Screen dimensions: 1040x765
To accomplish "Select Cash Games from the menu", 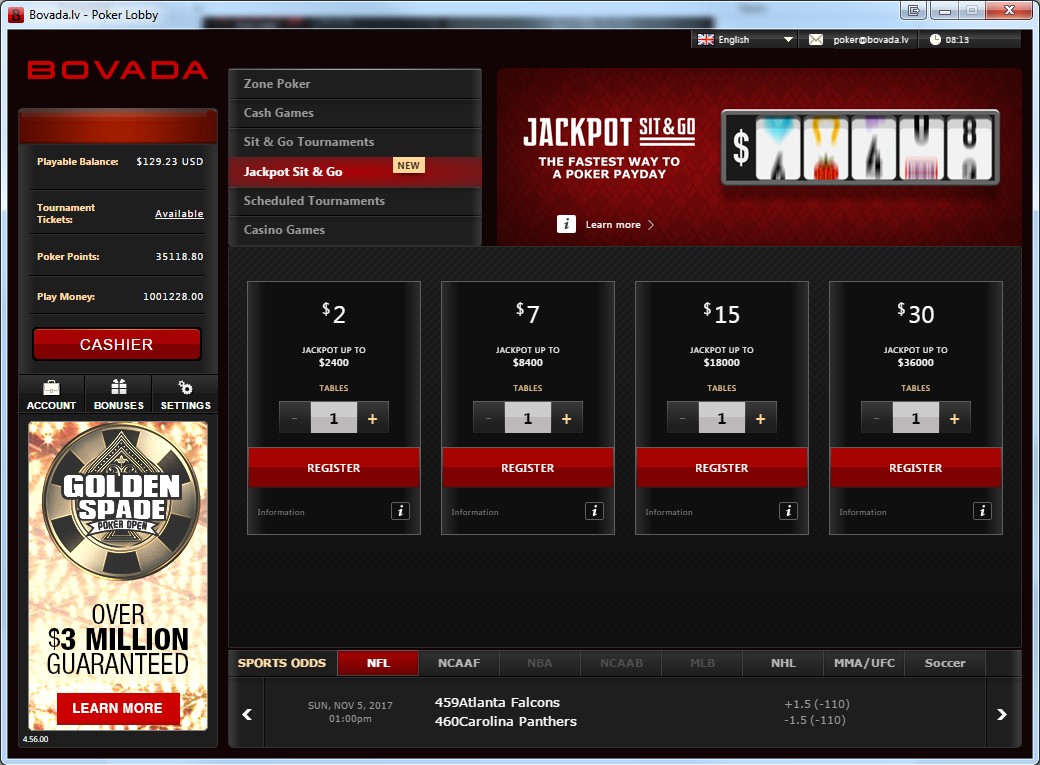I will pos(355,113).
